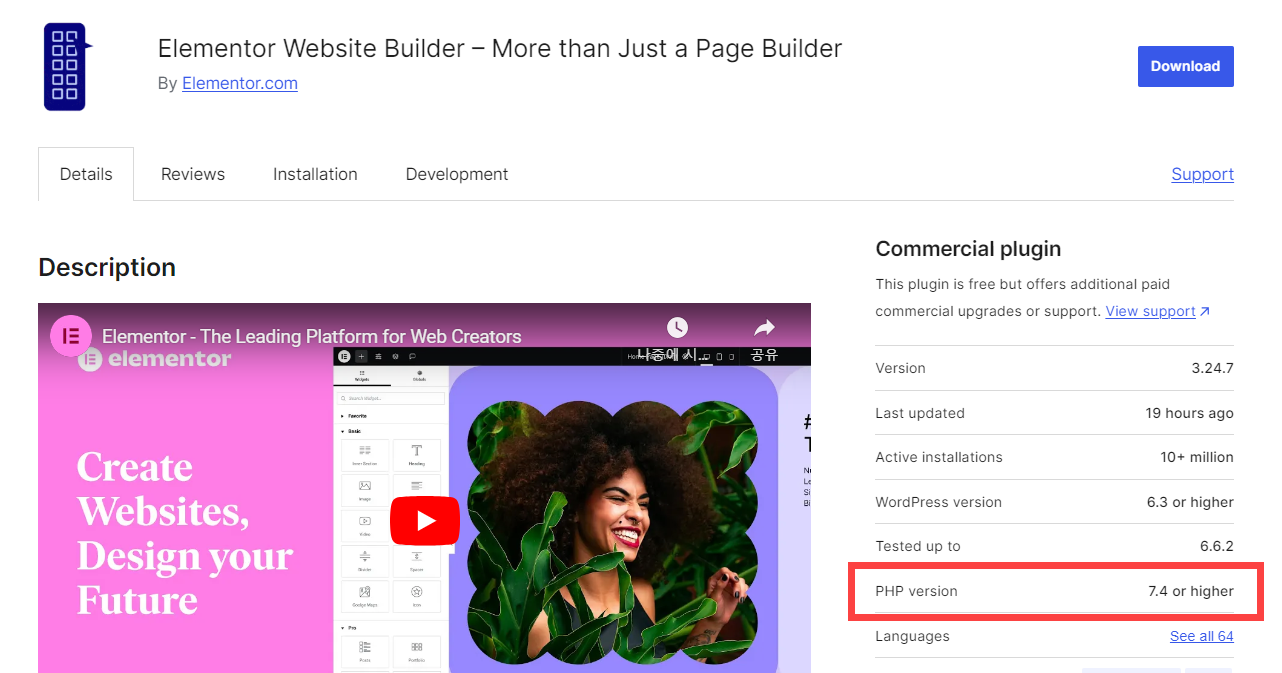Download the Elementor plugin
This screenshot has height=673, width=1282.
[x=1185, y=66]
